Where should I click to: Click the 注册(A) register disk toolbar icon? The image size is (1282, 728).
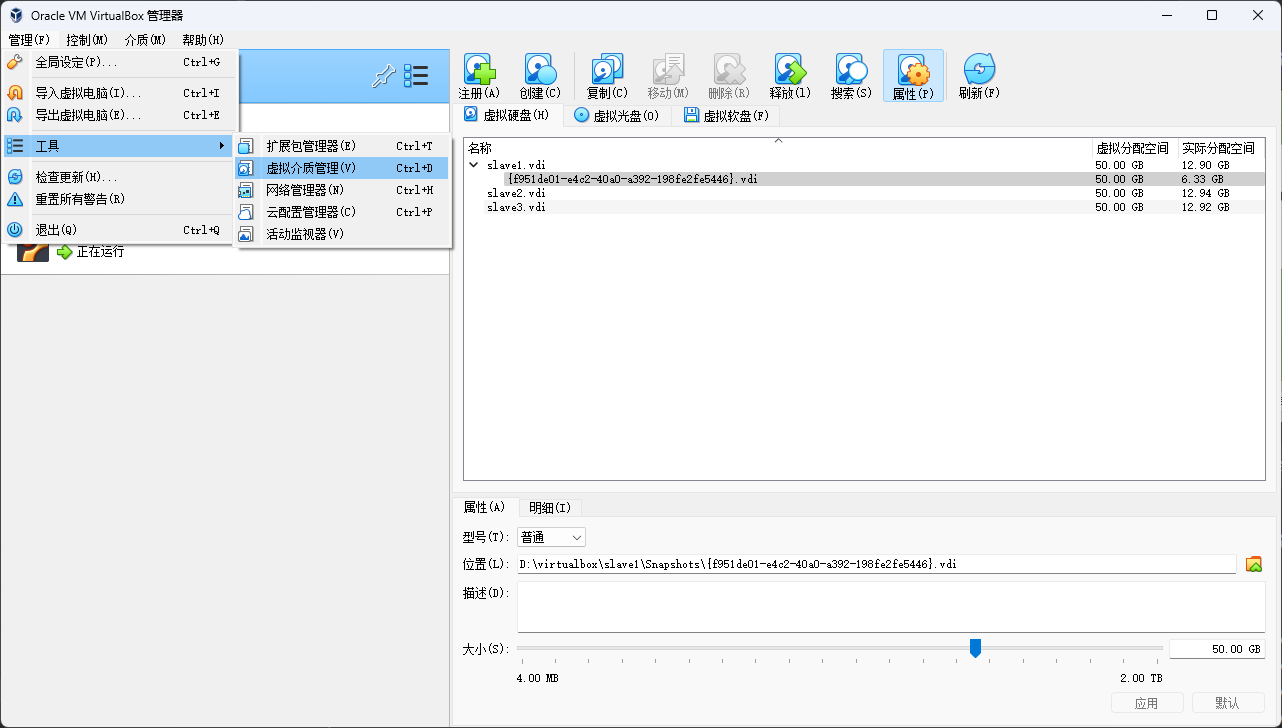[479, 76]
